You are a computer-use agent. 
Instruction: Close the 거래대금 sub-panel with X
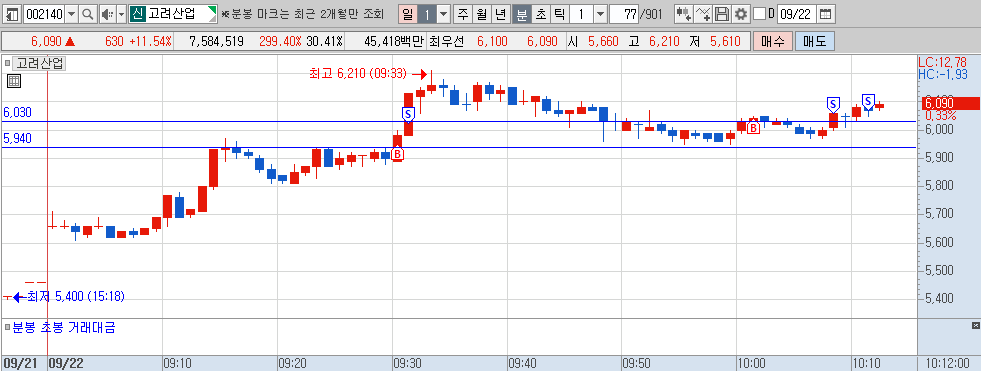tap(975, 326)
